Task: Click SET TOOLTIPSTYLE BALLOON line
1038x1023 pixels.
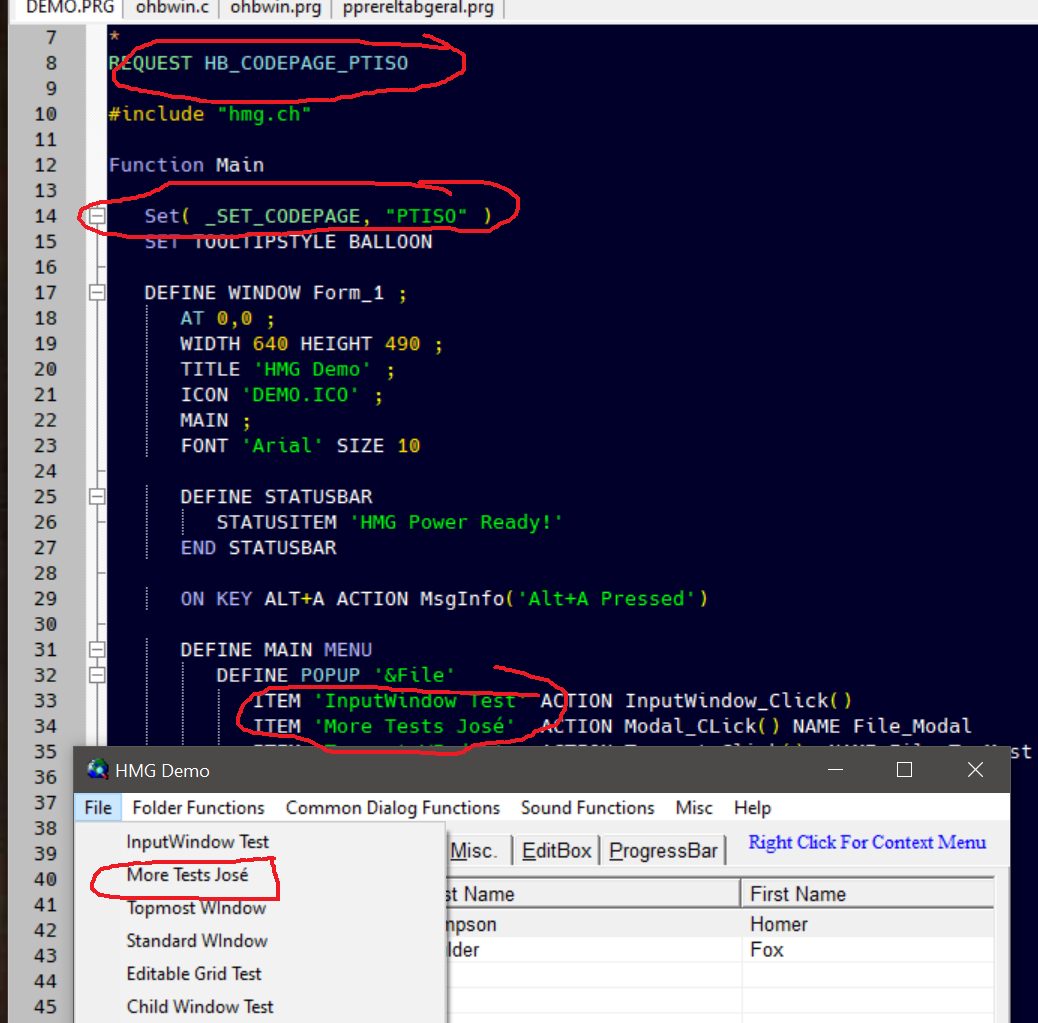Action: tap(288, 242)
